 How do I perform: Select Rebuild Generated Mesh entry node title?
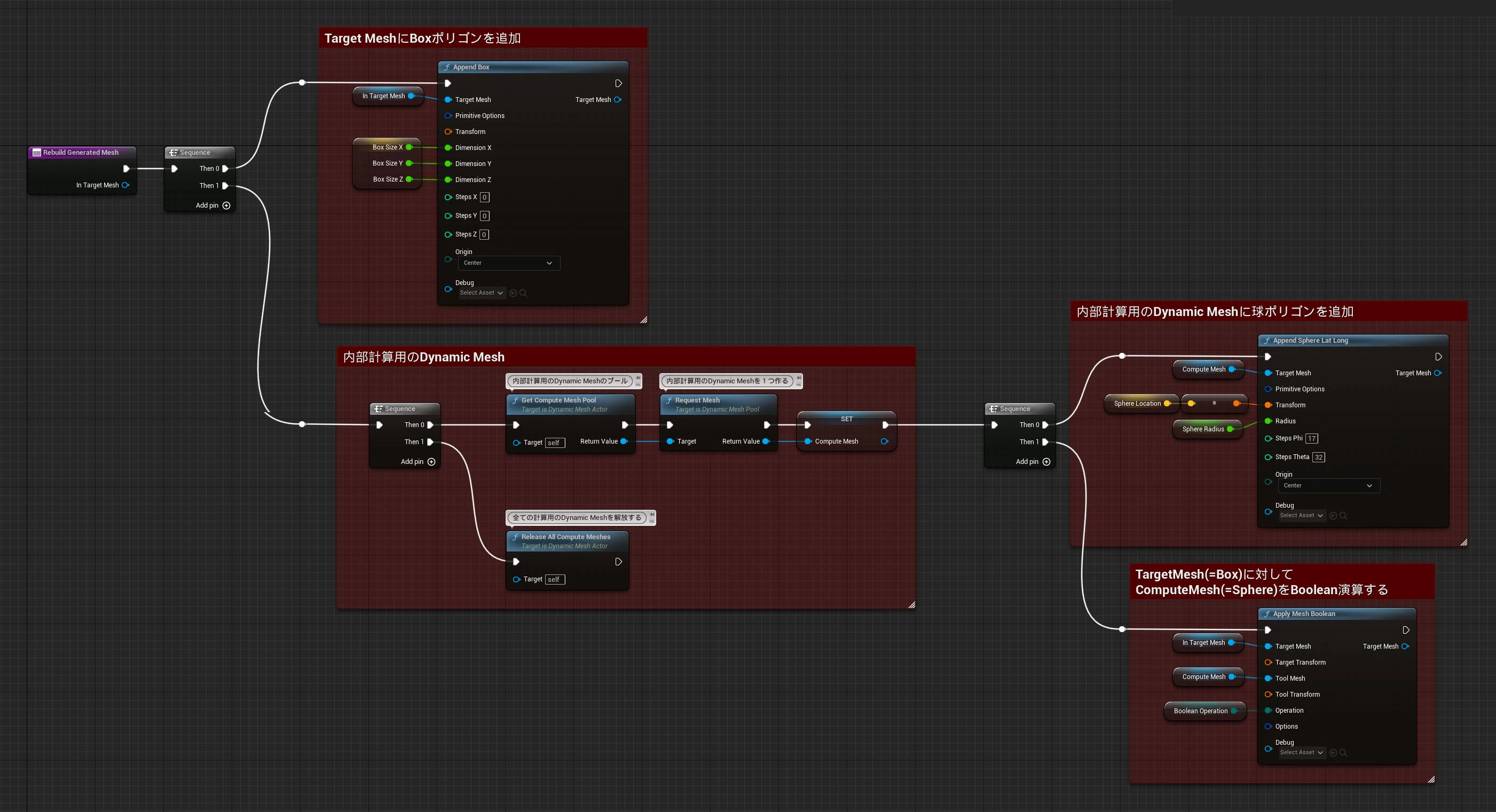pos(81,153)
